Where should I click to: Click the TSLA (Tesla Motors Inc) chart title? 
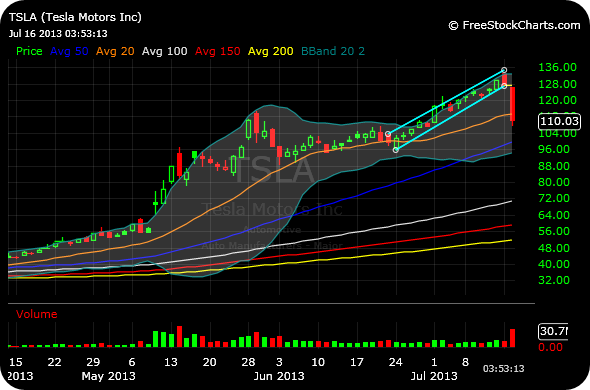[x=75, y=17]
